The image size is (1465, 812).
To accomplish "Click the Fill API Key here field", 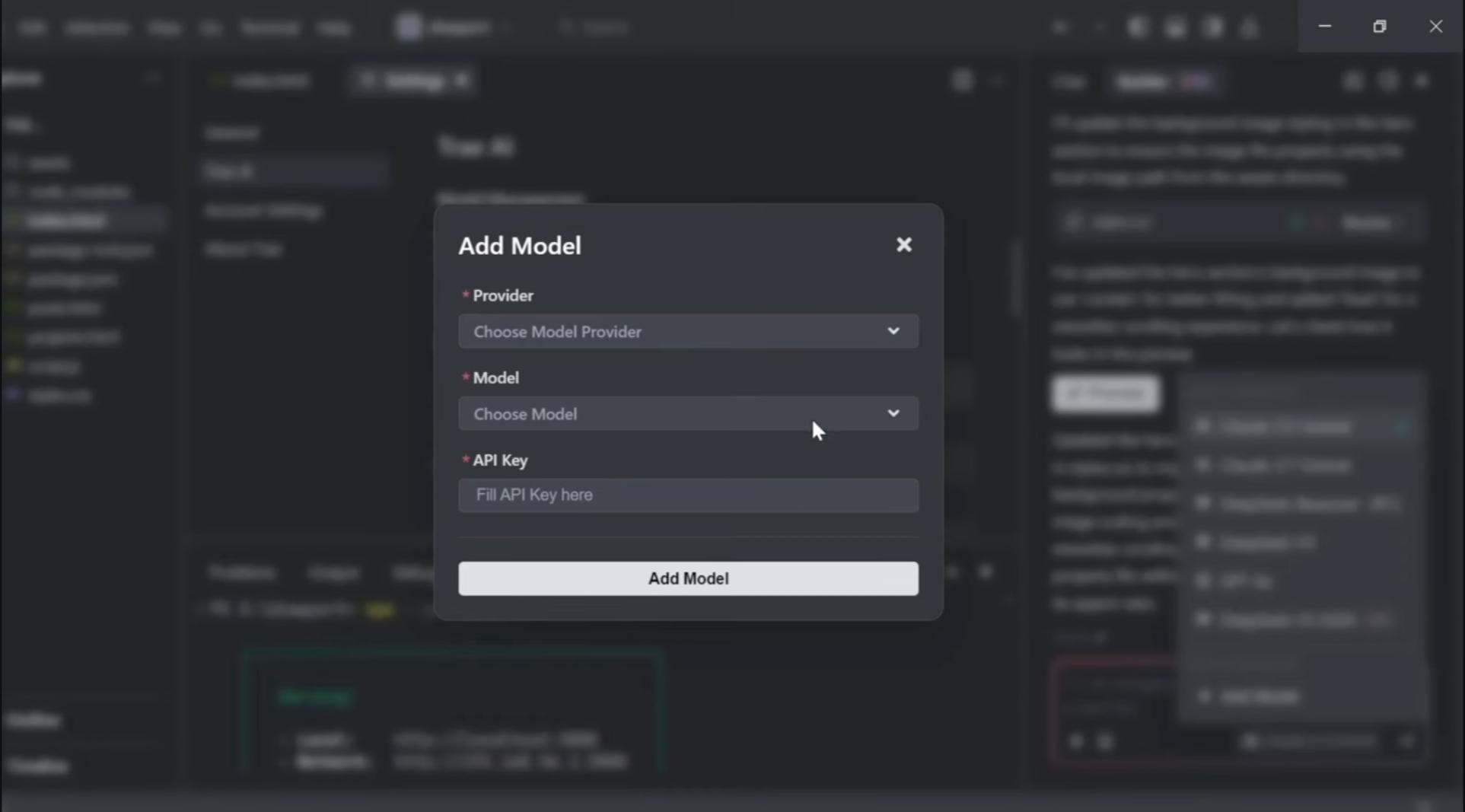I will click(x=687, y=495).
